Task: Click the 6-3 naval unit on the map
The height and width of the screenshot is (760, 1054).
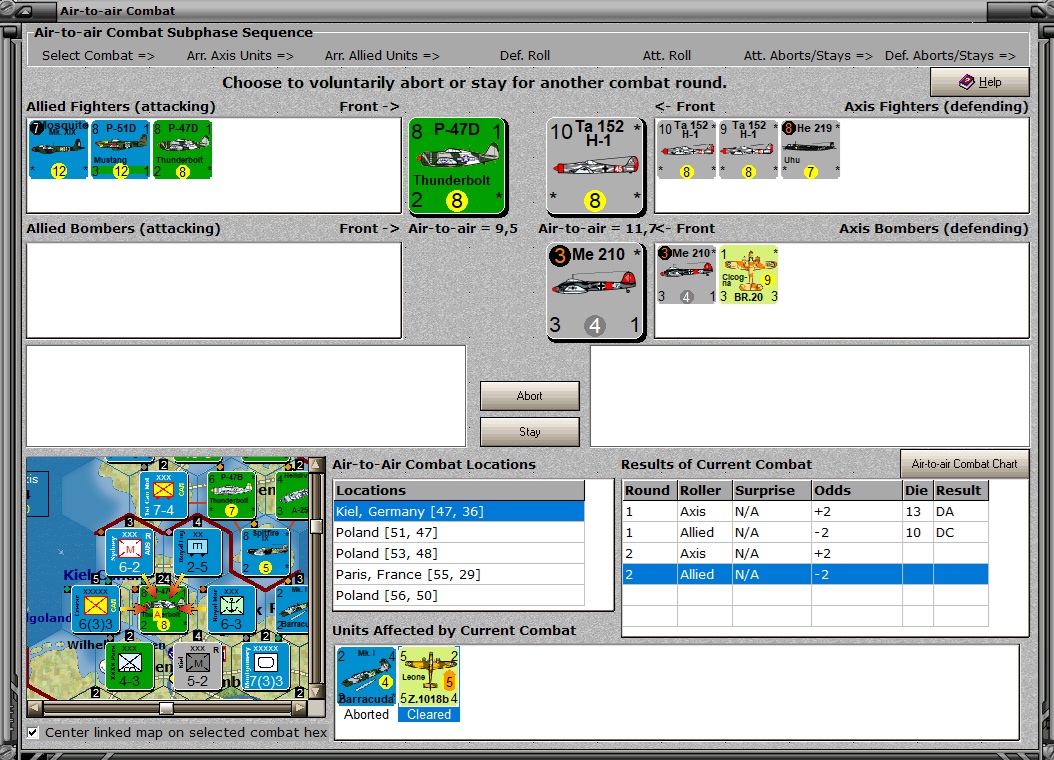Action: tap(231, 609)
